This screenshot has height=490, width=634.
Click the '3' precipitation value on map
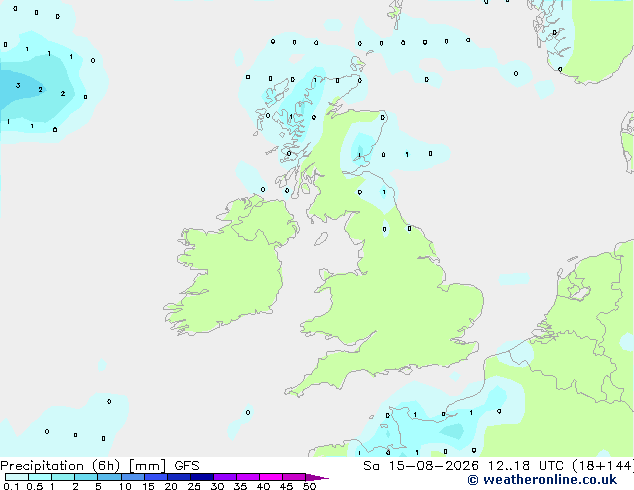pos(18,85)
